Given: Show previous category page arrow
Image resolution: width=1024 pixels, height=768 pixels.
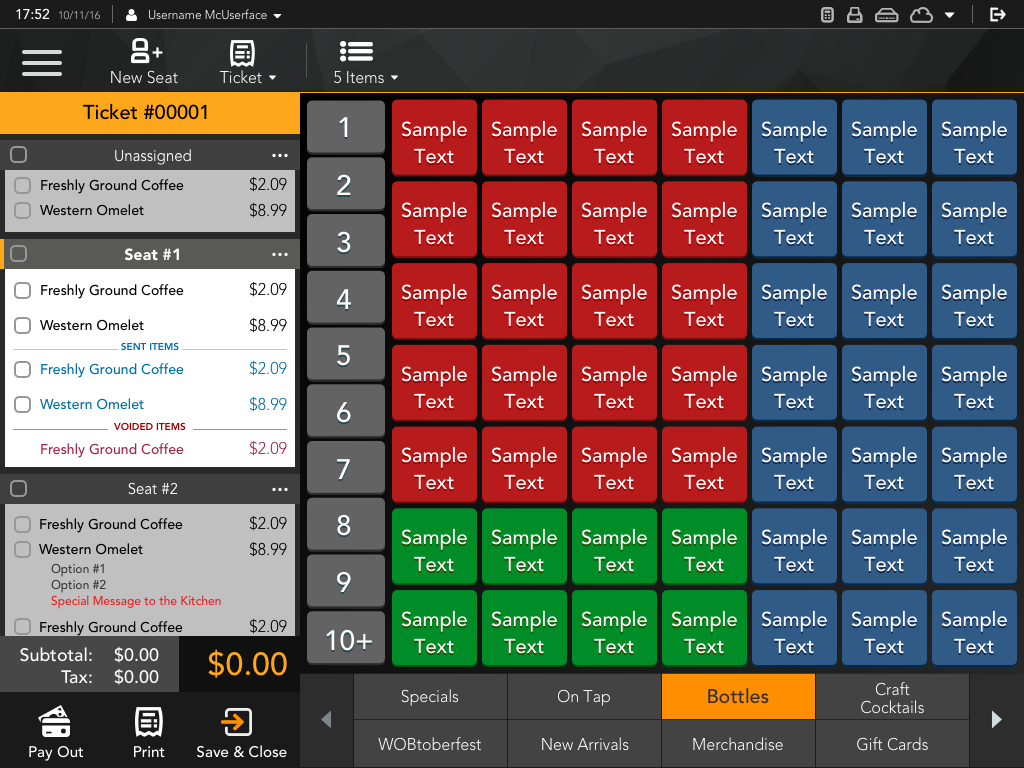Looking at the screenshot, I should tap(327, 720).
